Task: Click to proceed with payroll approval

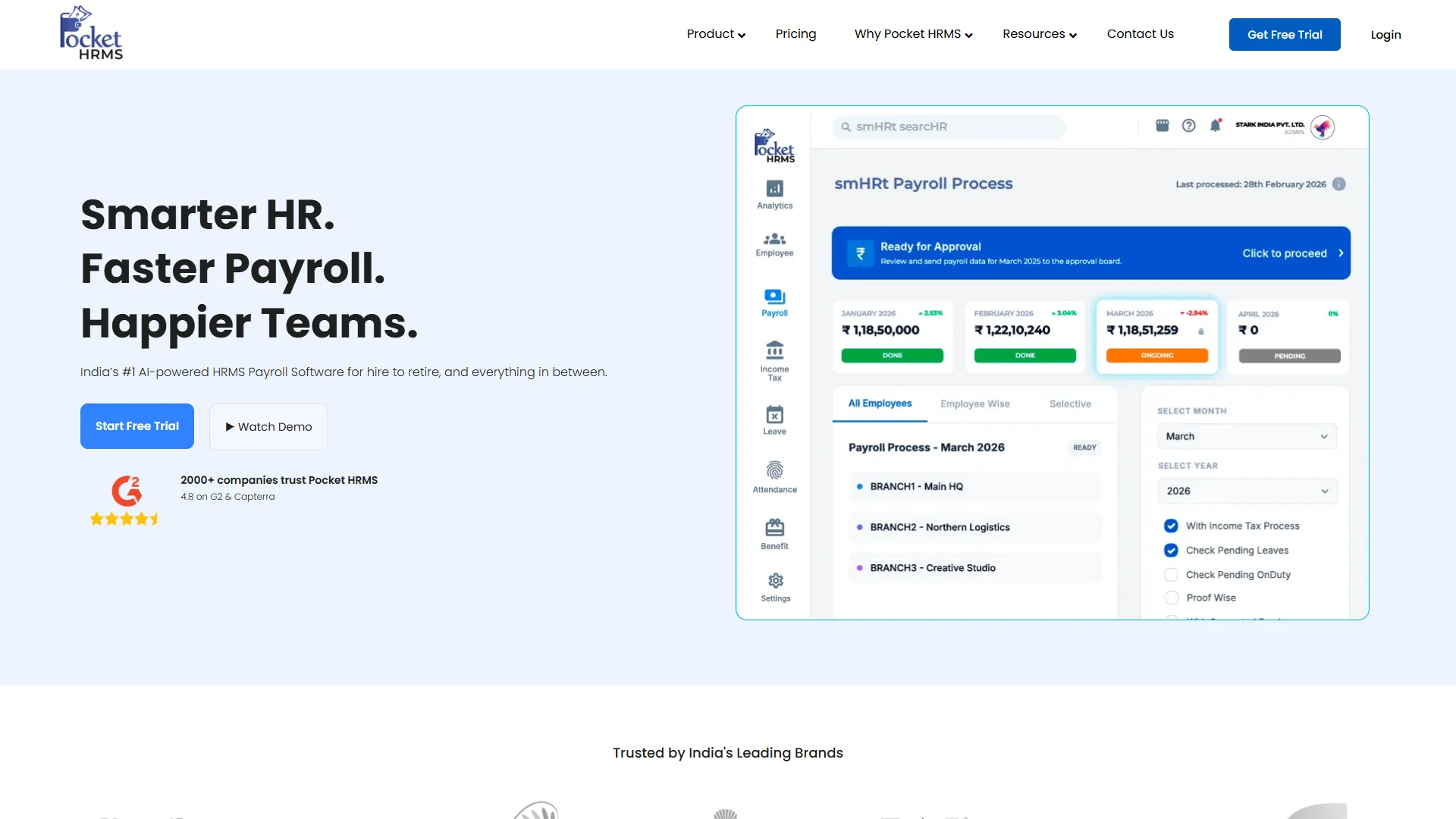Action: [x=1293, y=253]
